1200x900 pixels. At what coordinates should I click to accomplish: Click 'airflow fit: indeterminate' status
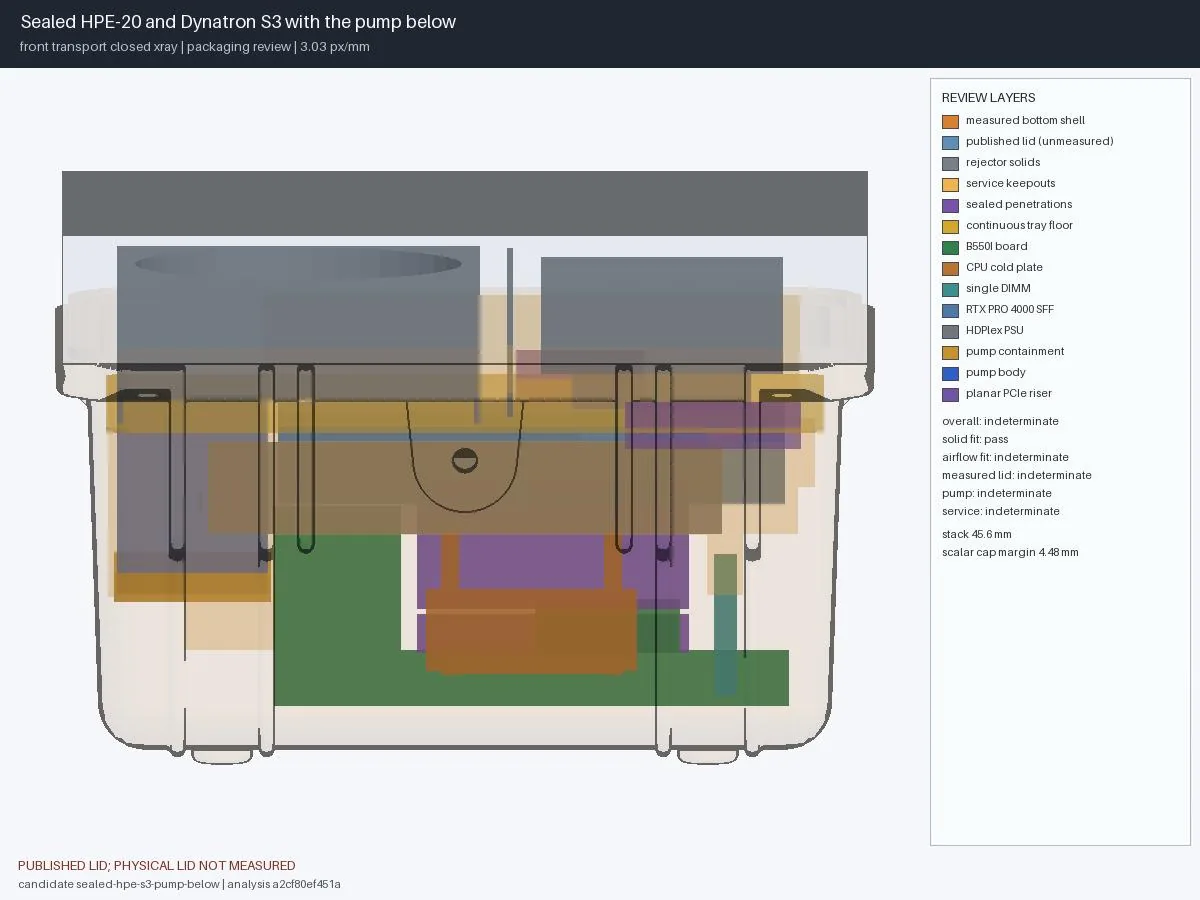[x=1005, y=457]
